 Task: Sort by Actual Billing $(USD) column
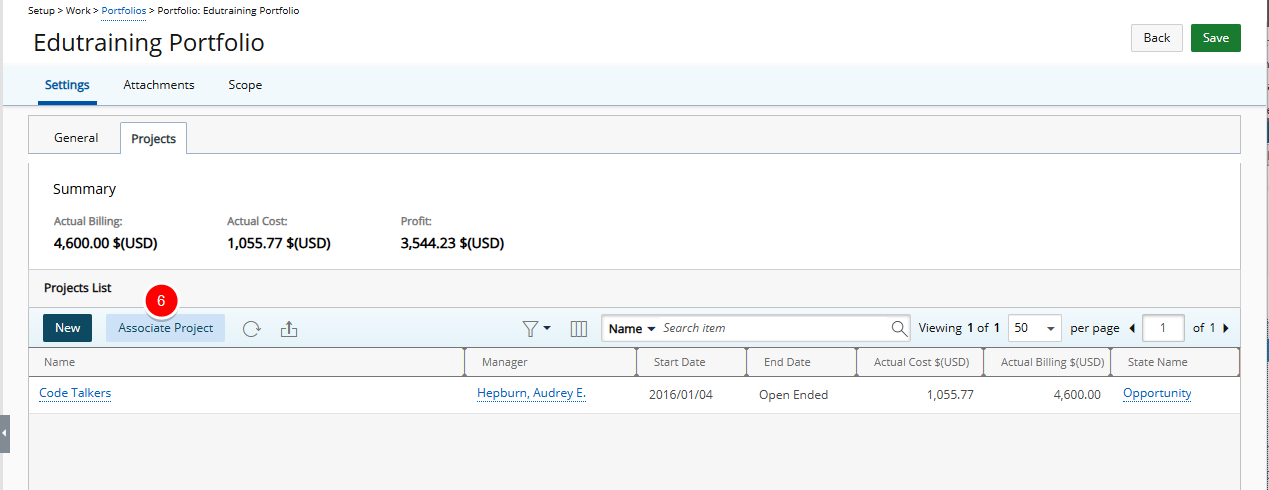click(1047, 362)
